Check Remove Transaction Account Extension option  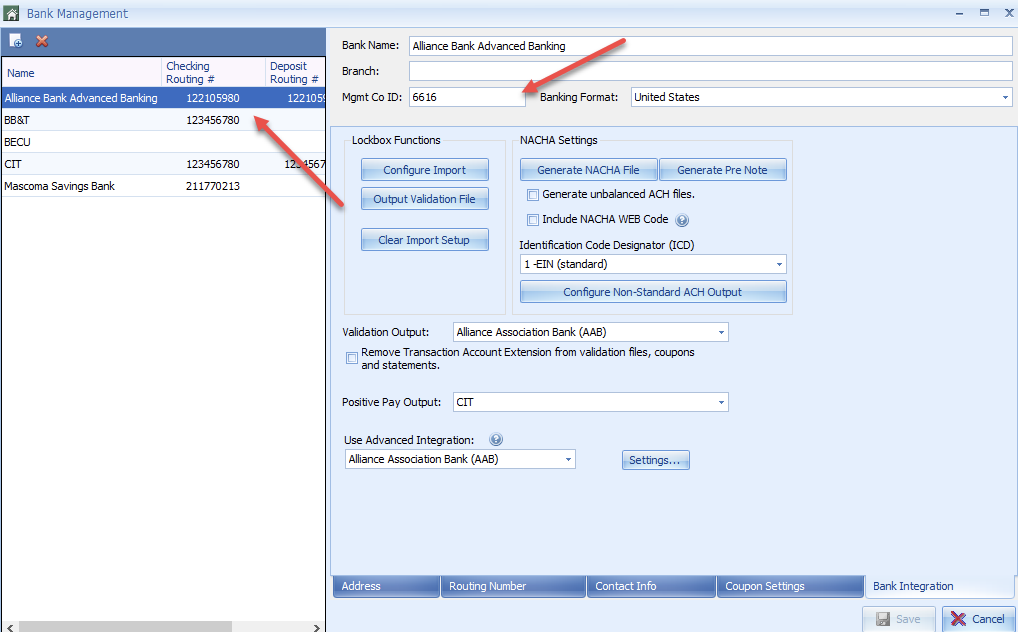click(352, 358)
